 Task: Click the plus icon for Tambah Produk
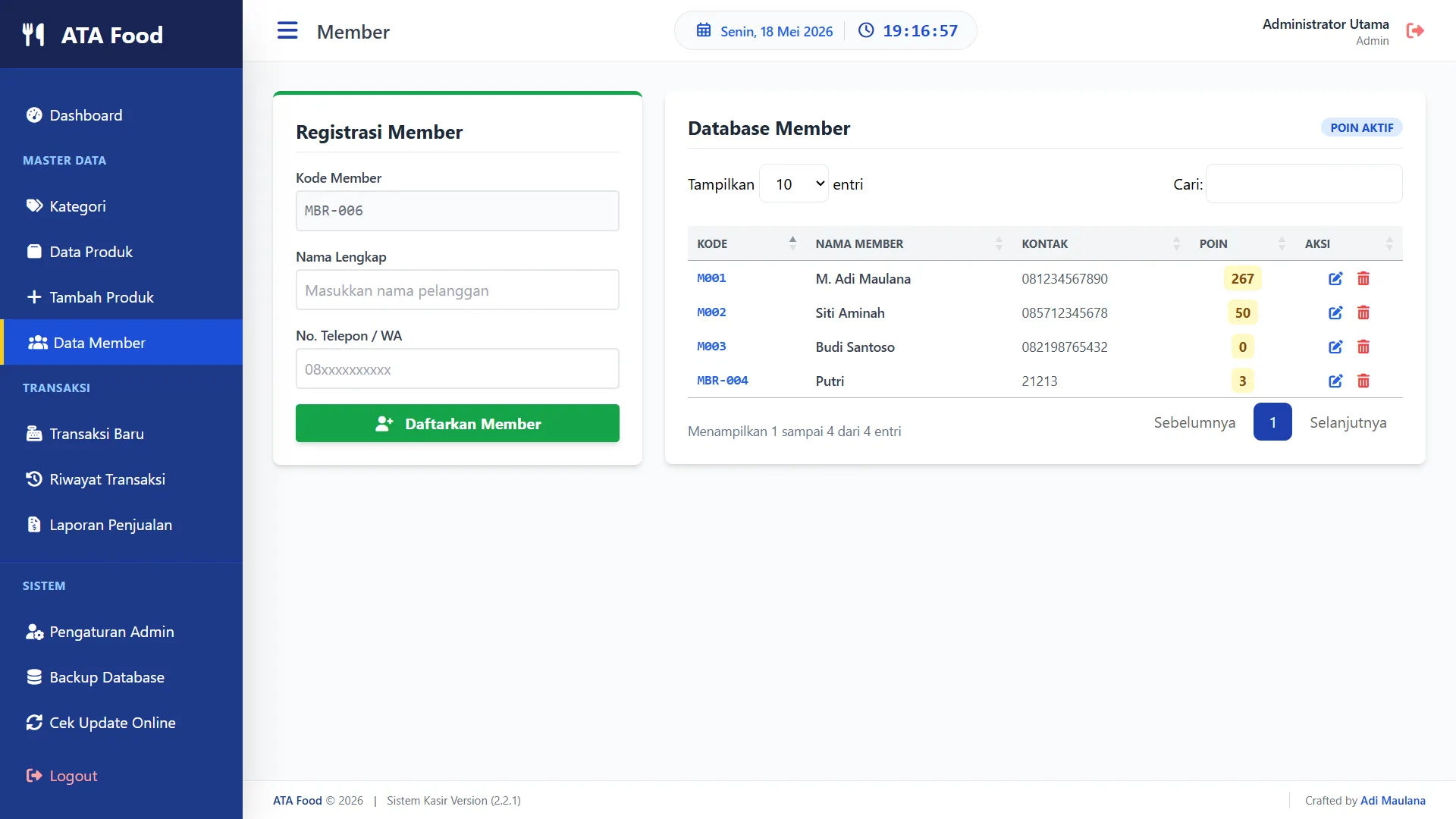34,297
